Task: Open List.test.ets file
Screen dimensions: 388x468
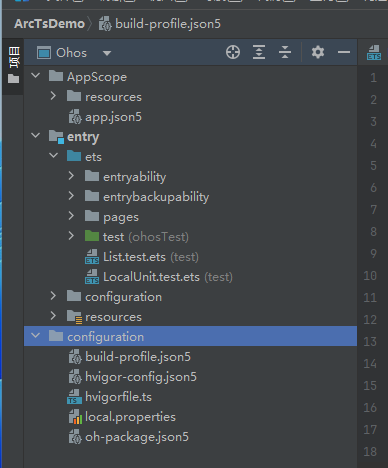Action: click(x=134, y=257)
